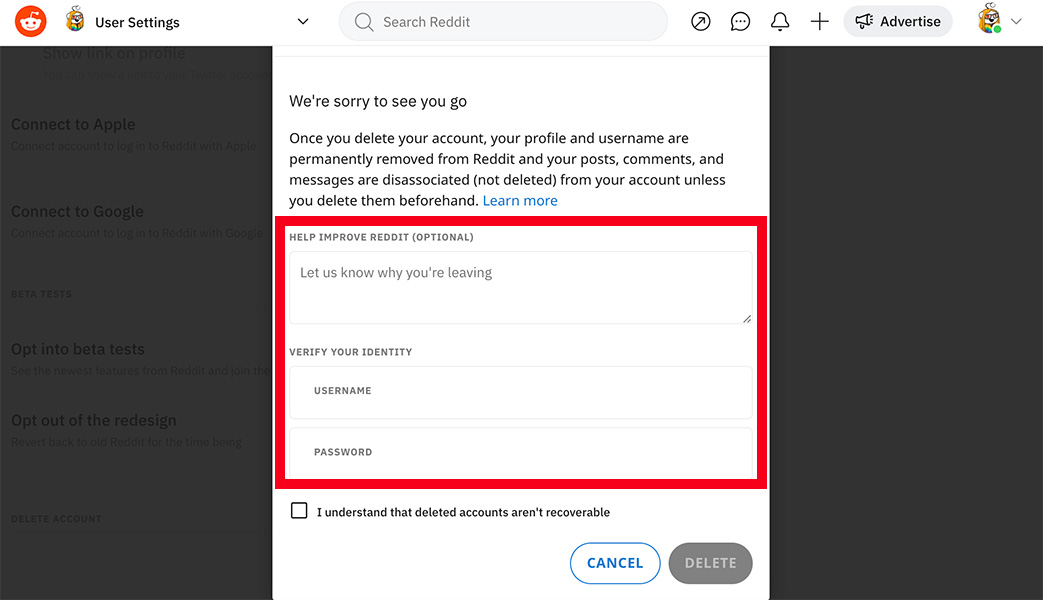Click the plus icon to create a post
The image size is (1043, 600).
819,21
